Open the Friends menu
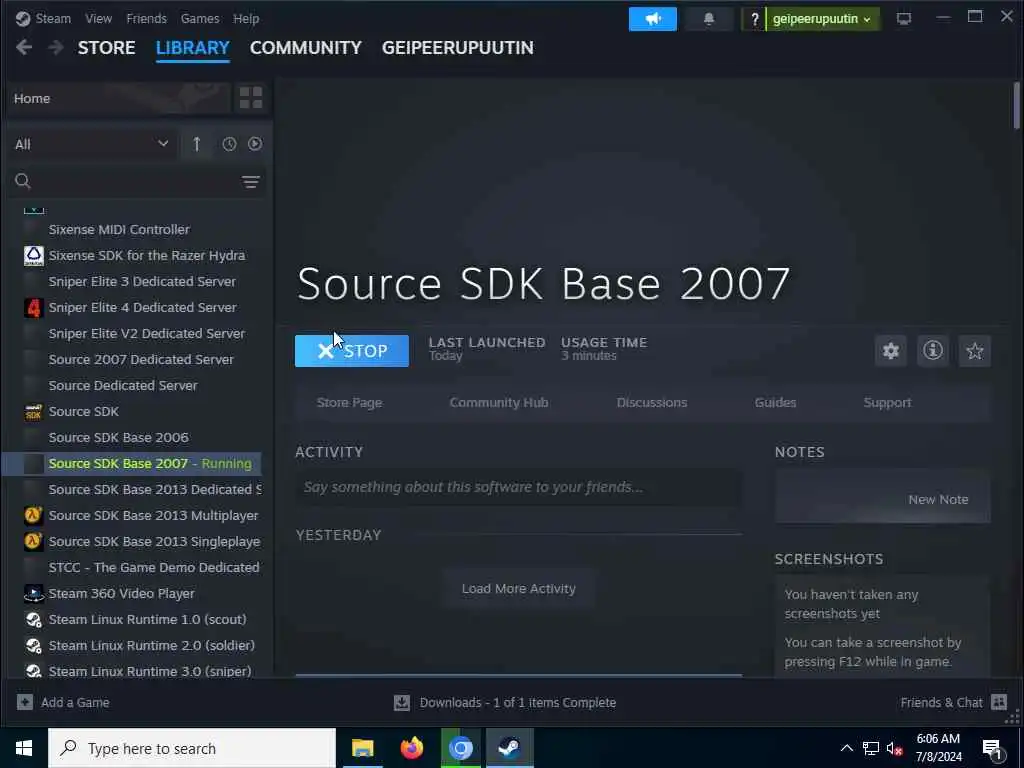1024x768 pixels. pyautogui.click(x=146, y=18)
